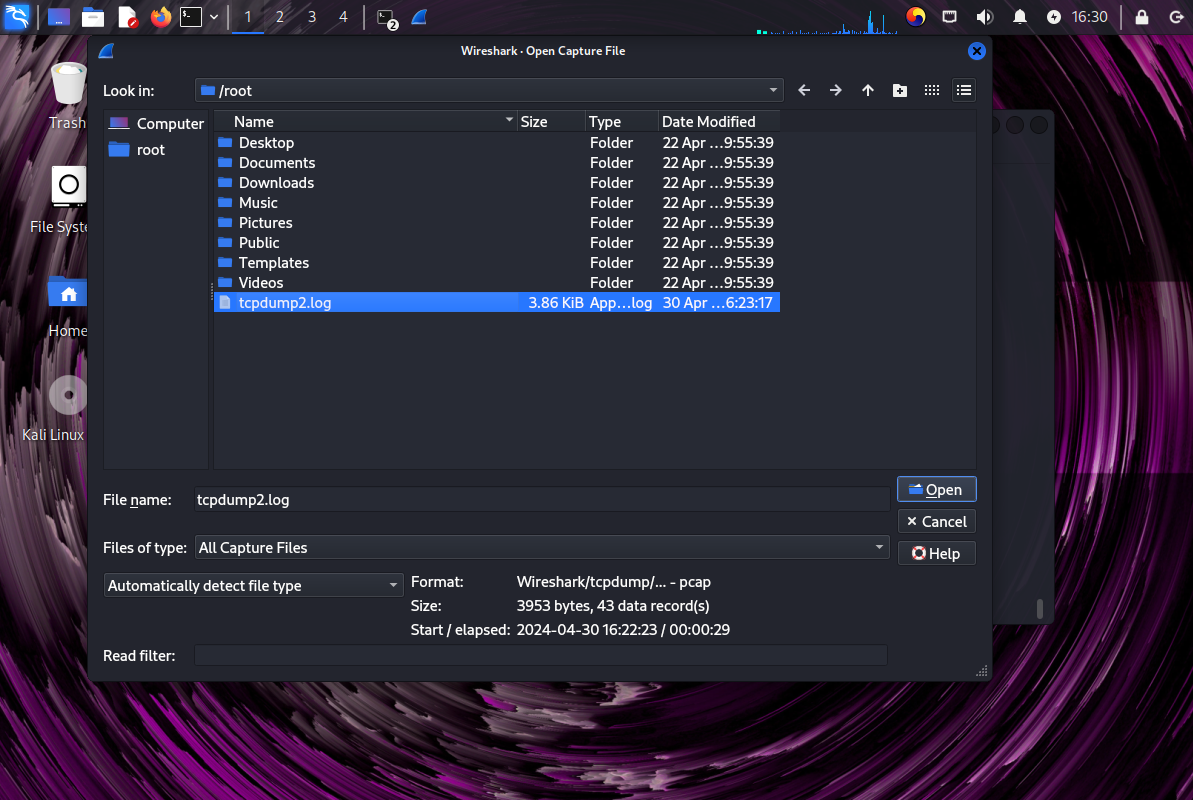Image resolution: width=1193 pixels, height=800 pixels.
Task: Select the Pictures folder
Action: point(497,222)
